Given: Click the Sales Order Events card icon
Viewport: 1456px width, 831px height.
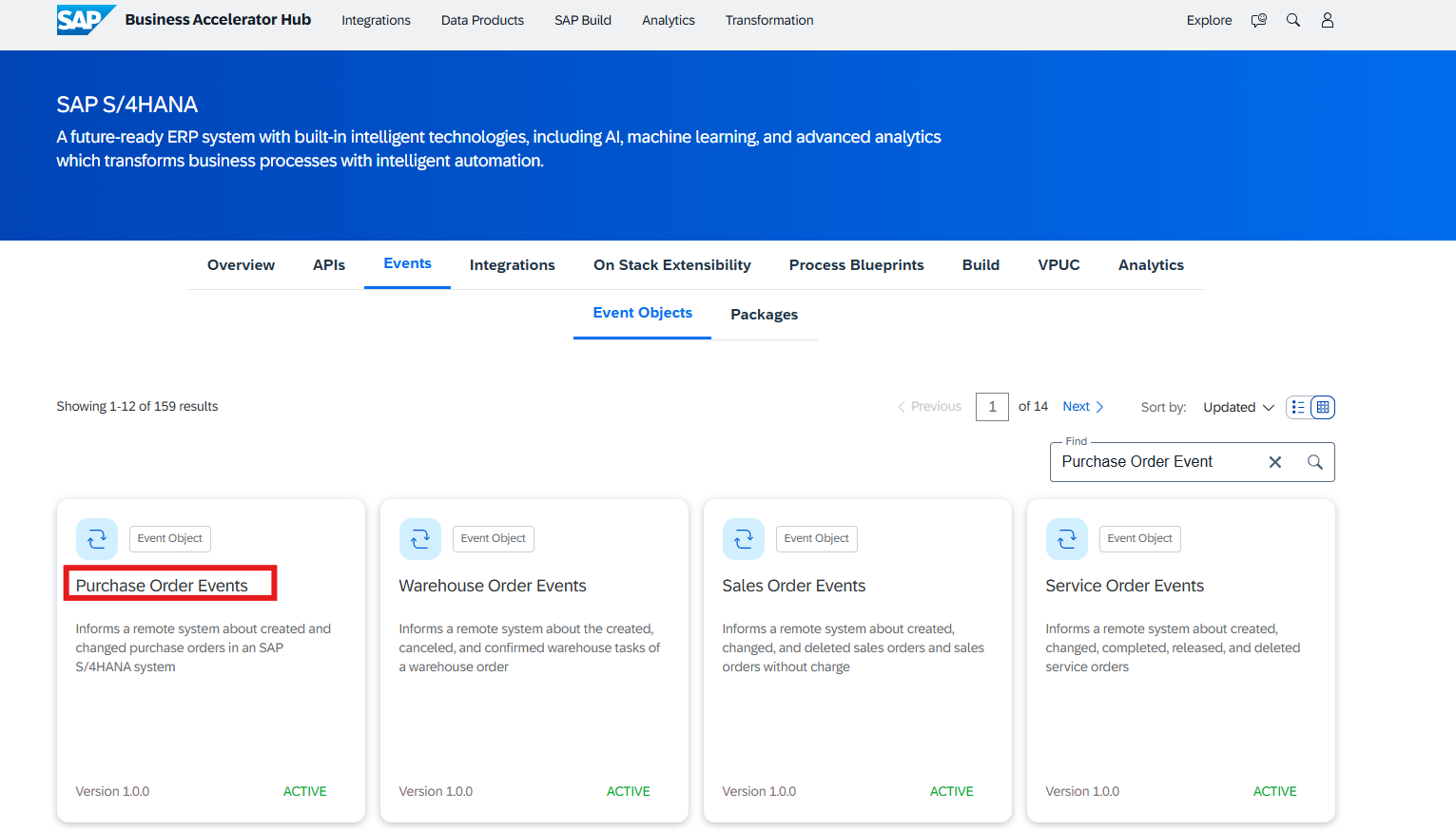Looking at the screenshot, I should [744, 539].
